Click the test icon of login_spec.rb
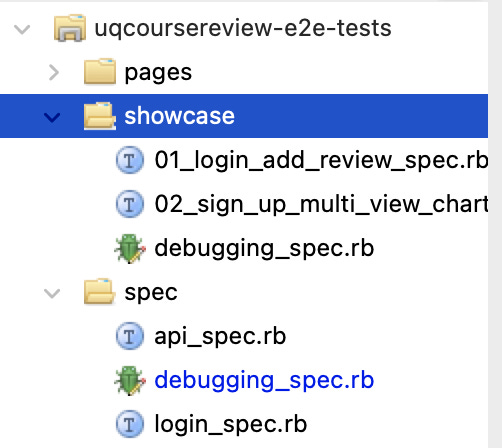Screen dimensions: 502x448 [x=130, y=424]
